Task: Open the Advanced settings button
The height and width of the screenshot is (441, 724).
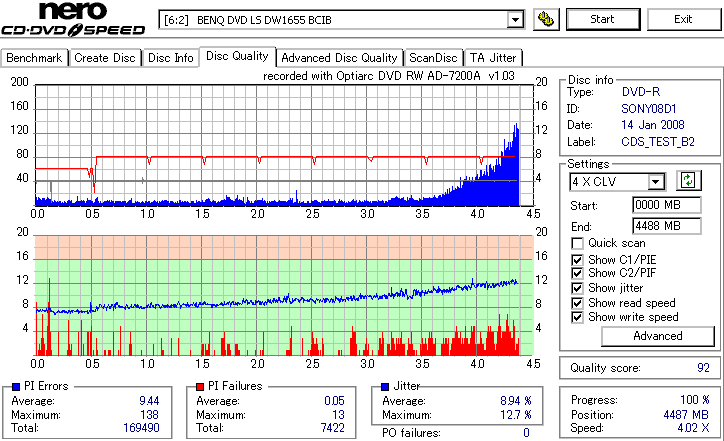Action: tap(658, 336)
